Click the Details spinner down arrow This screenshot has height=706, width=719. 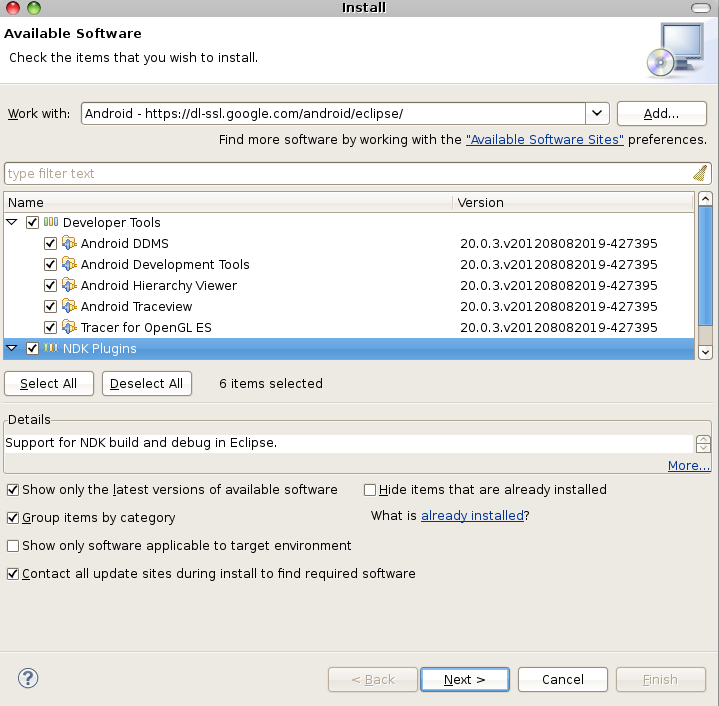coord(703,448)
